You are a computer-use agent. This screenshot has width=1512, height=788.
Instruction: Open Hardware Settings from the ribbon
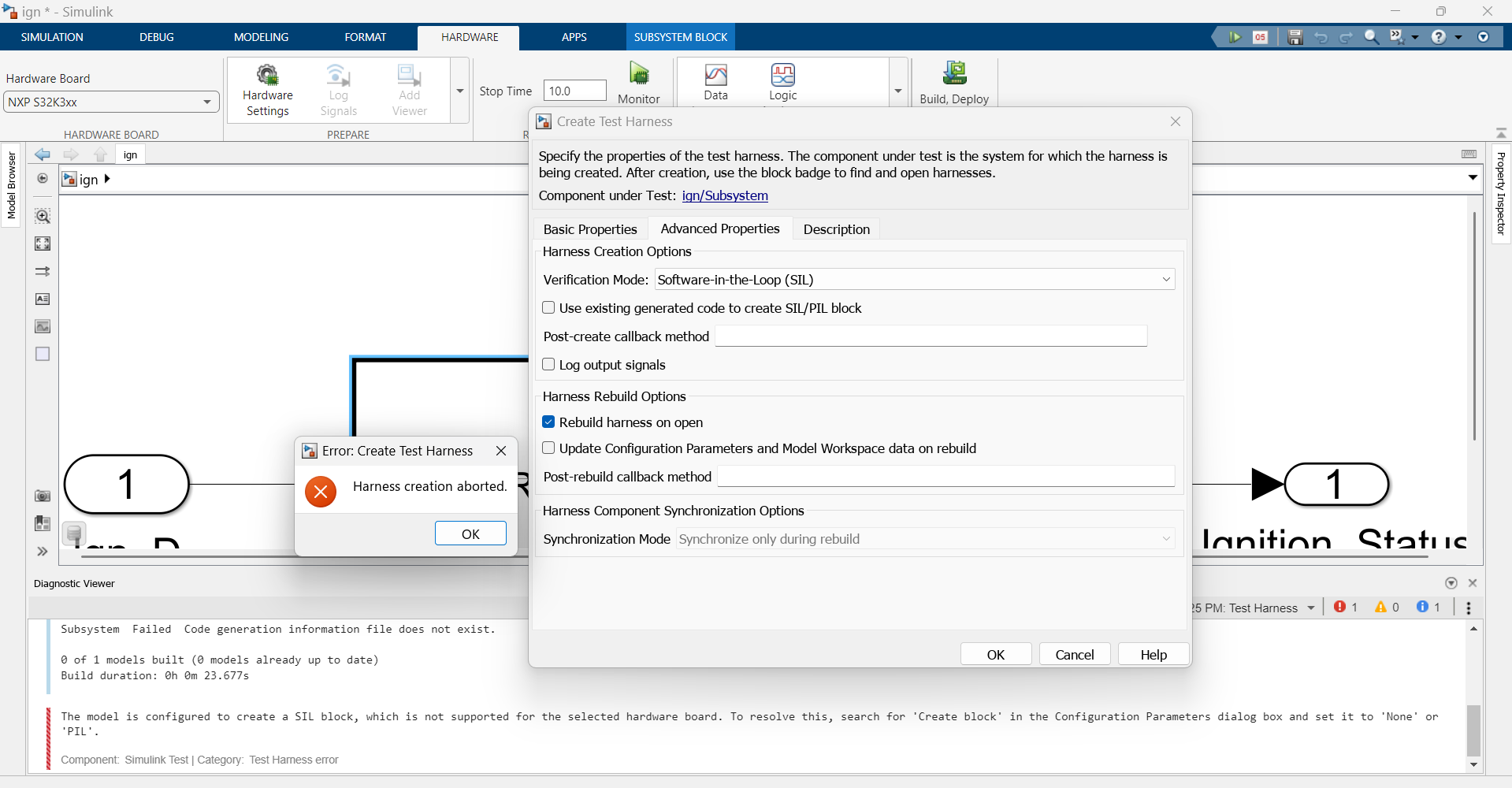pyautogui.click(x=268, y=89)
